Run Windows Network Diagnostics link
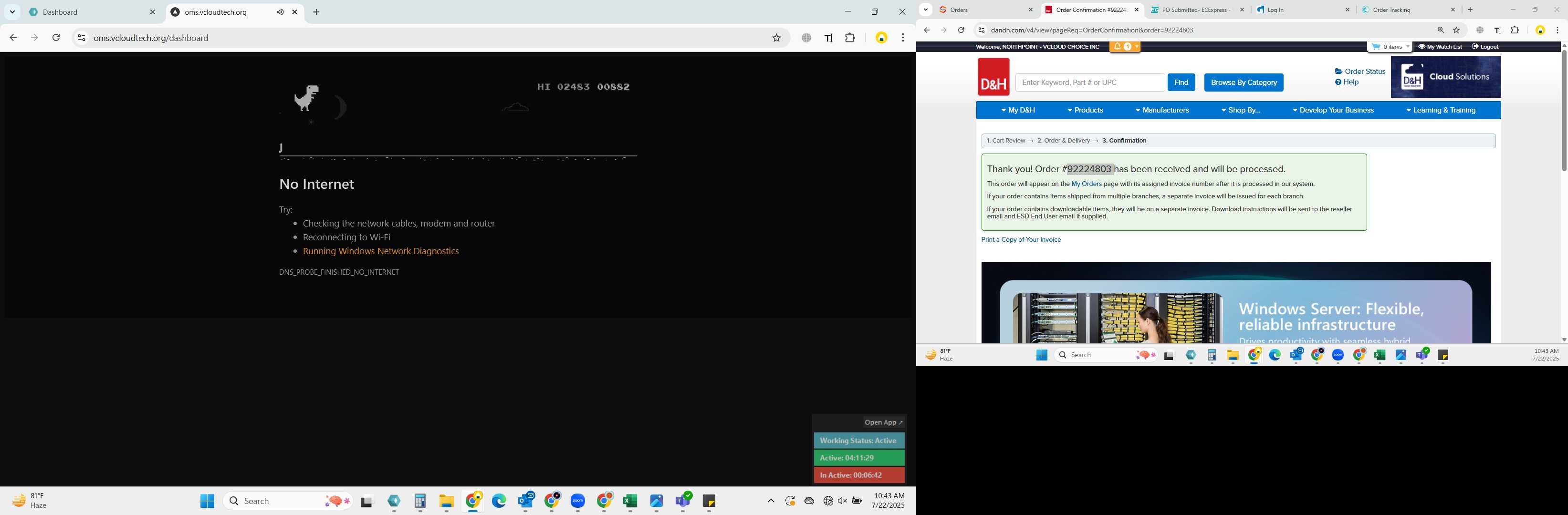Image resolution: width=1568 pixels, height=515 pixels. pos(380,251)
